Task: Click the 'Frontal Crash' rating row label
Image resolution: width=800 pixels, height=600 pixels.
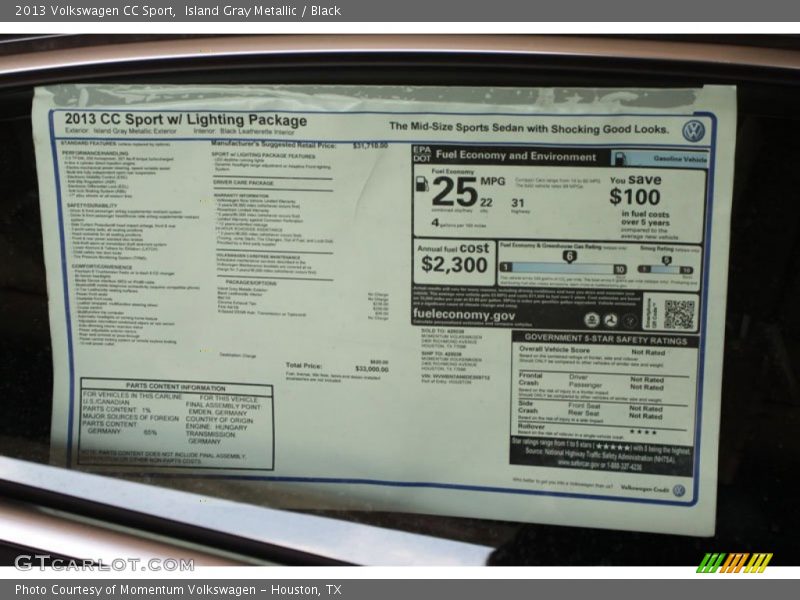Action: pyautogui.click(x=530, y=379)
